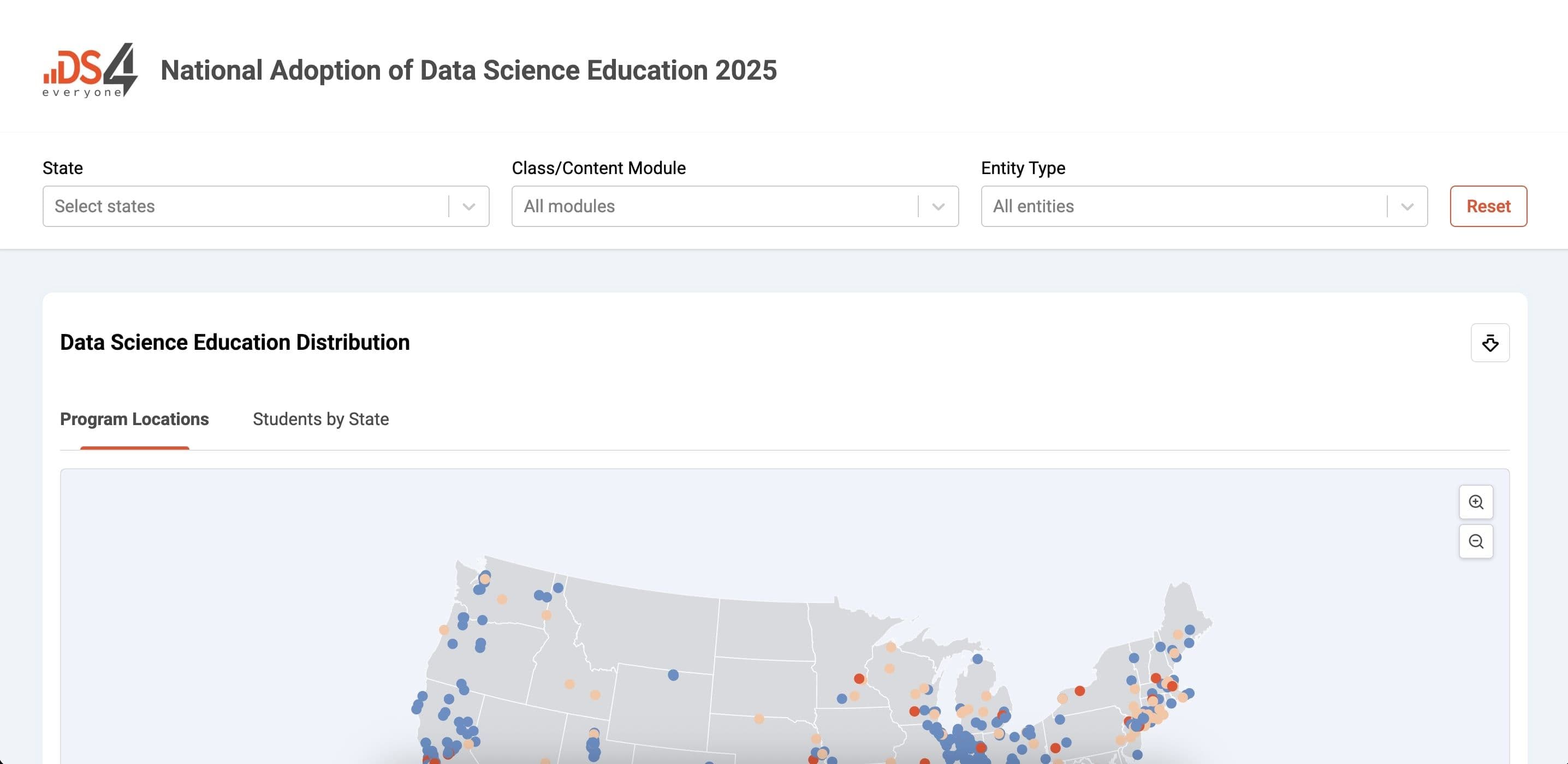Zoom in on the map
The width and height of the screenshot is (1568, 764).
coord(1476,503)
